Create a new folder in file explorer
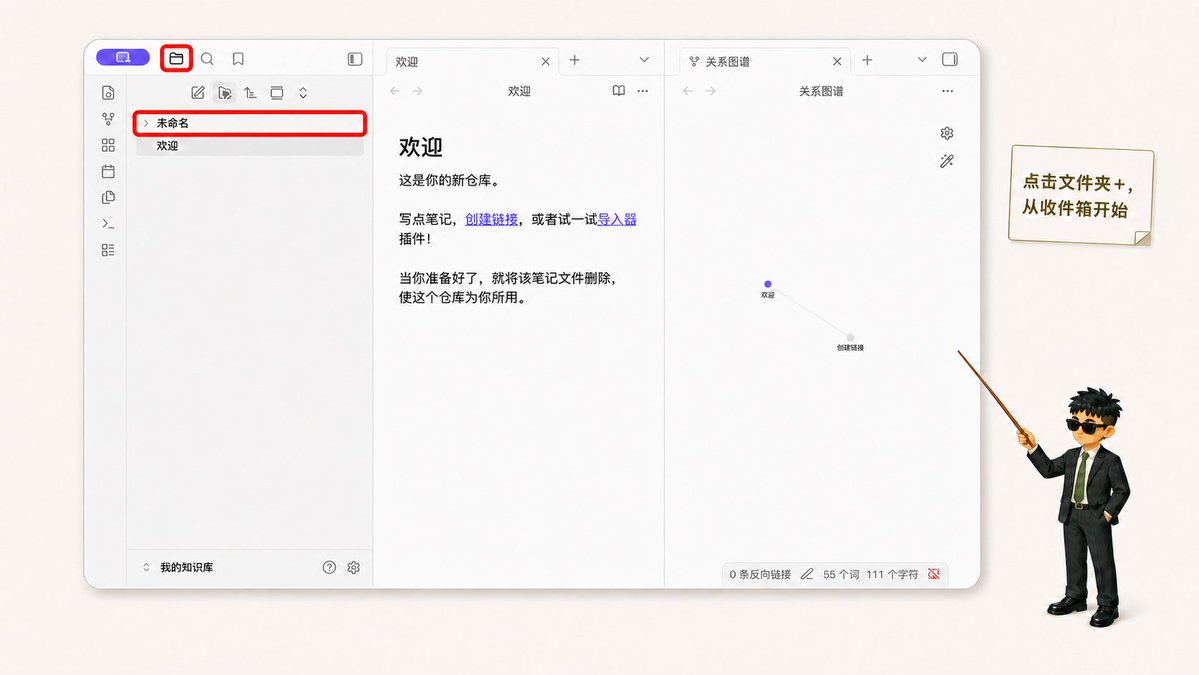 [224, 92]
